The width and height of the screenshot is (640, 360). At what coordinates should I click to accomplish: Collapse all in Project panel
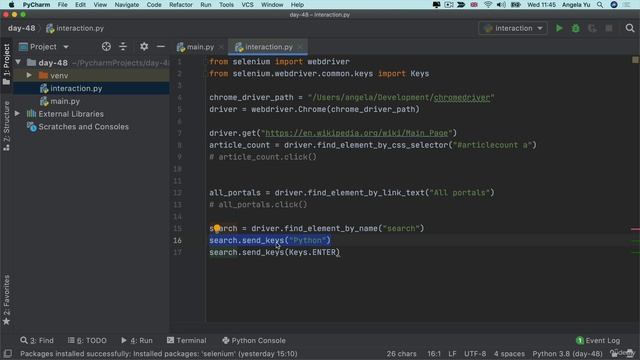(123, 47)
